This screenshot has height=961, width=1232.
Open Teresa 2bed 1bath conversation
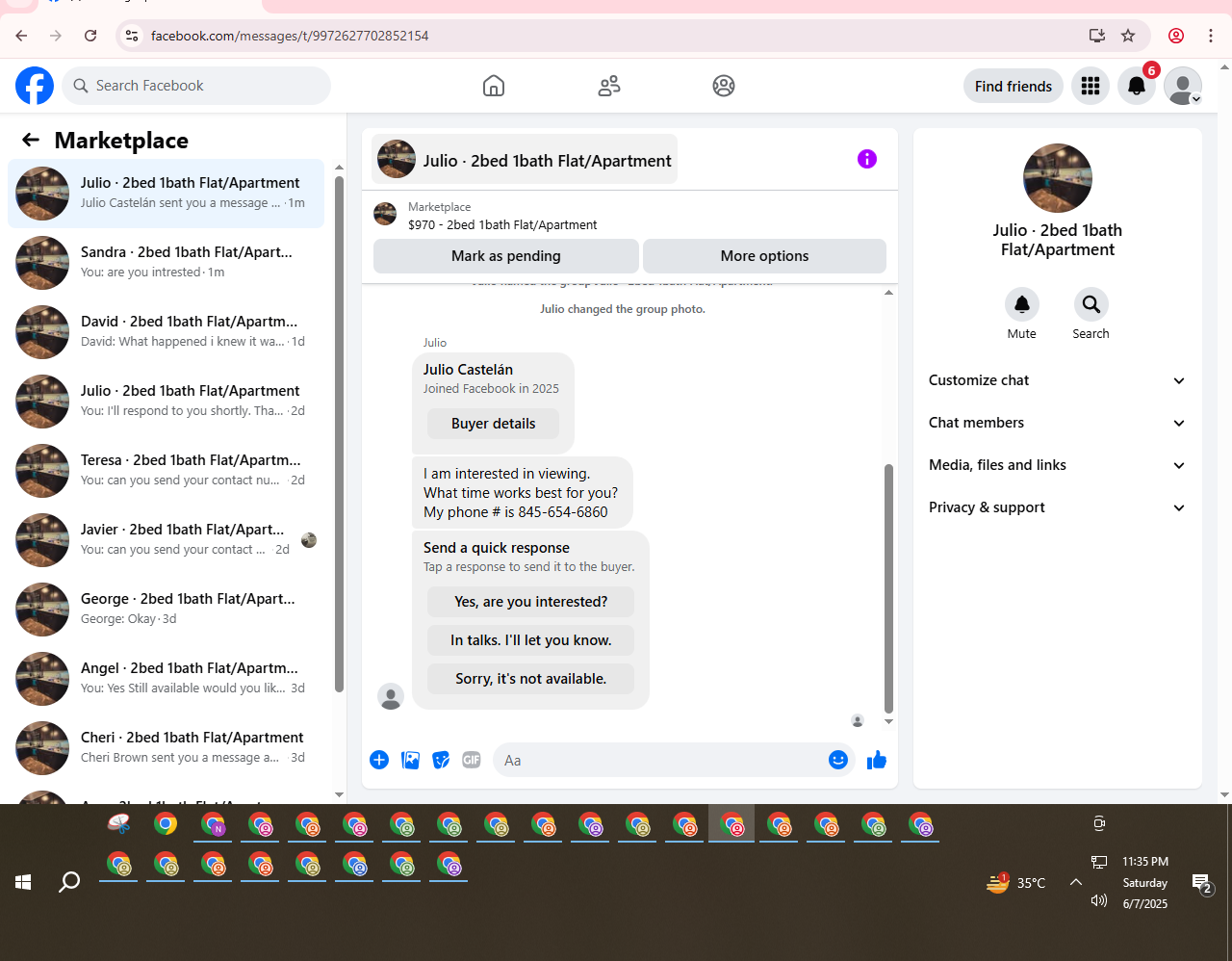click(x=166, y=471)
